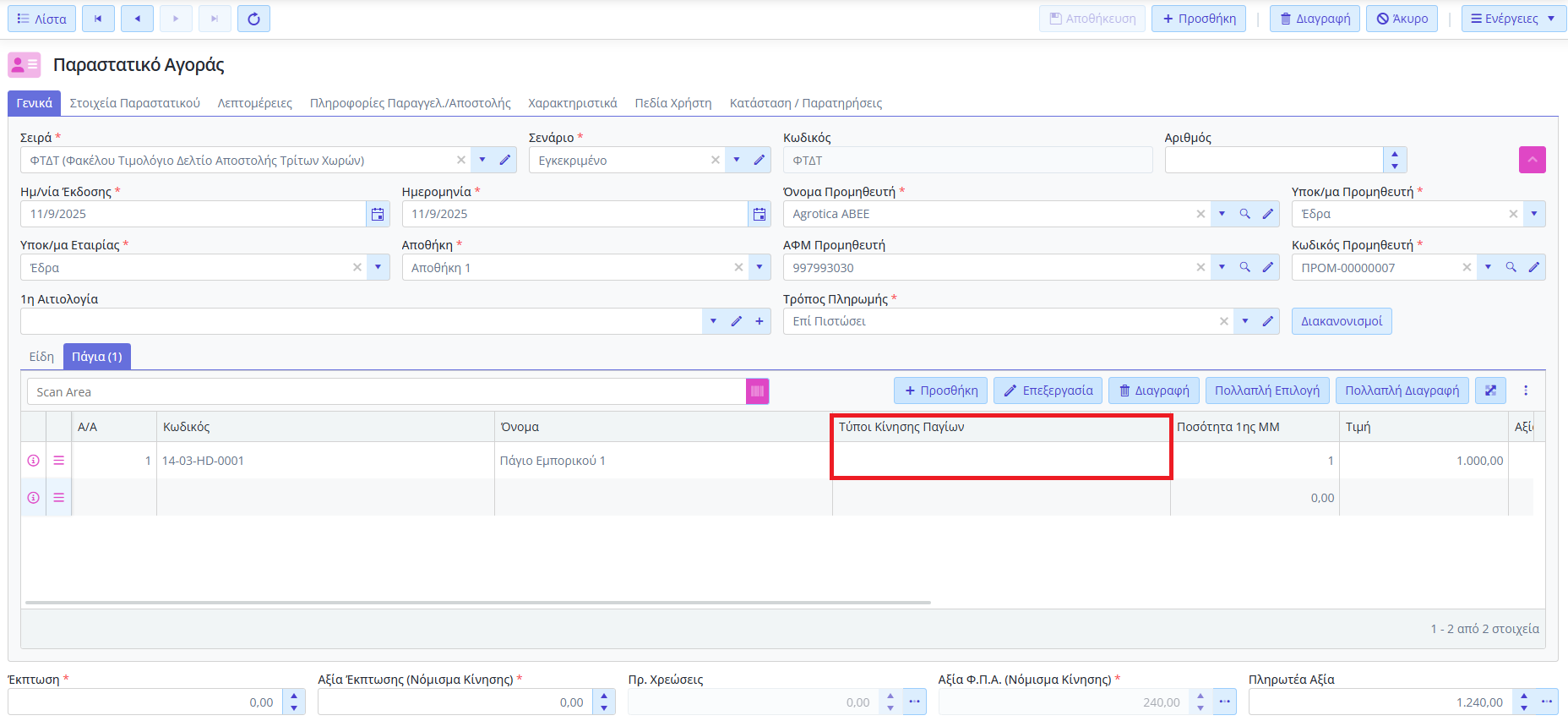The image size is (1568, 721).
Task: Click the Διακανονισμοί button
Action: tap(1341, 321)
